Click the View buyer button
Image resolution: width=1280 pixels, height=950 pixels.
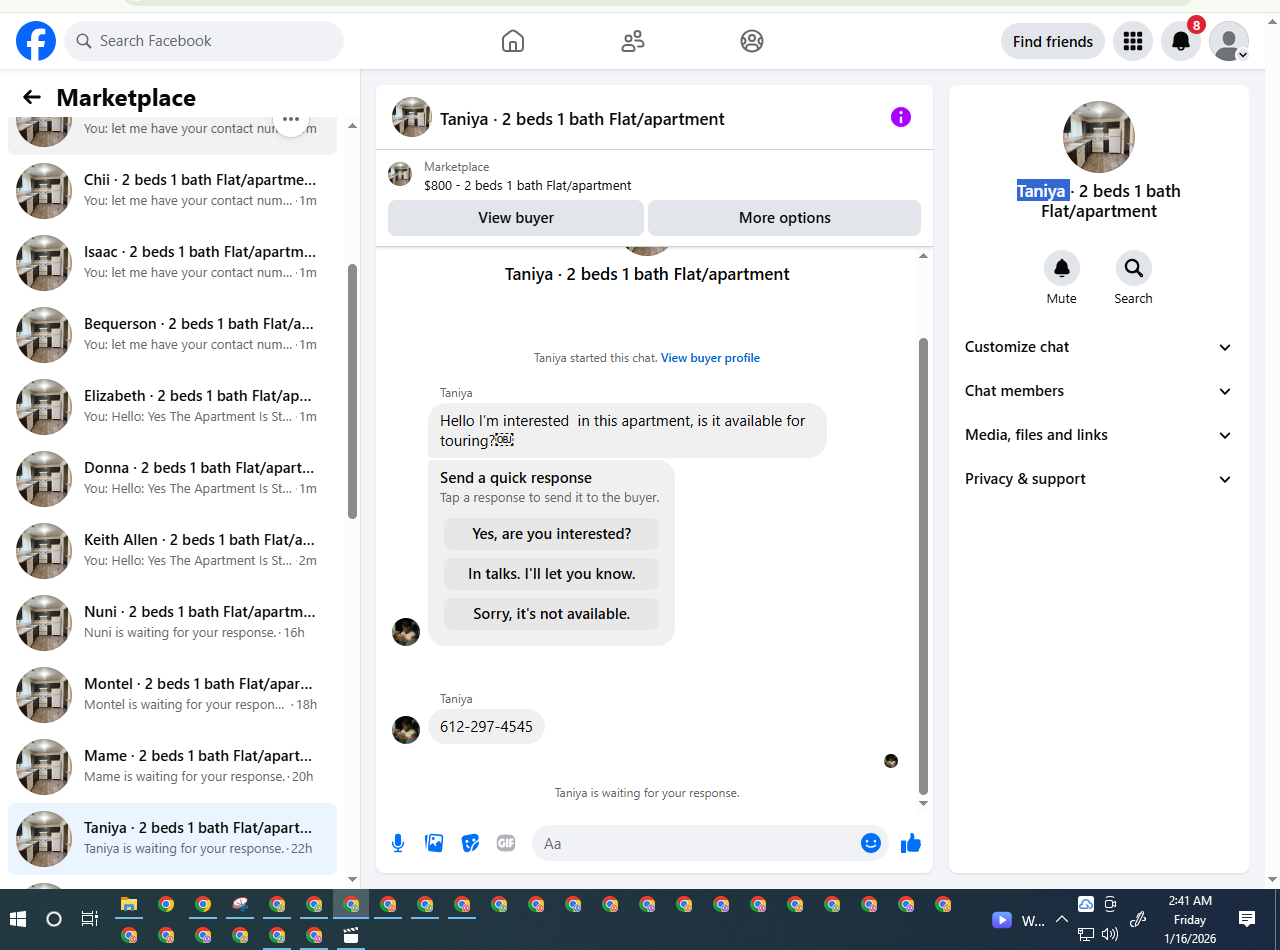[x=516, y=218]
